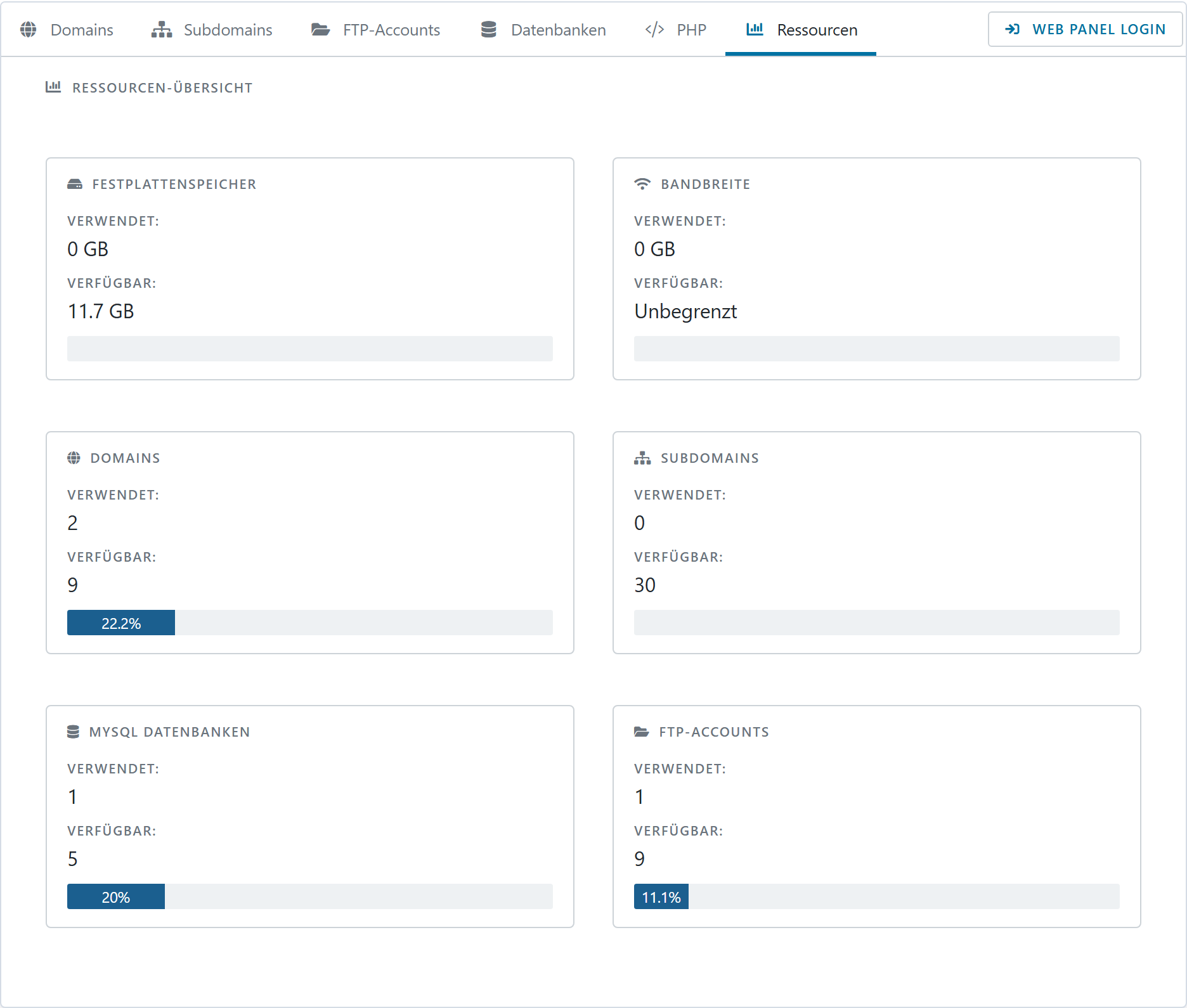Click the empty Subdomains usage bar

(877, 623)
